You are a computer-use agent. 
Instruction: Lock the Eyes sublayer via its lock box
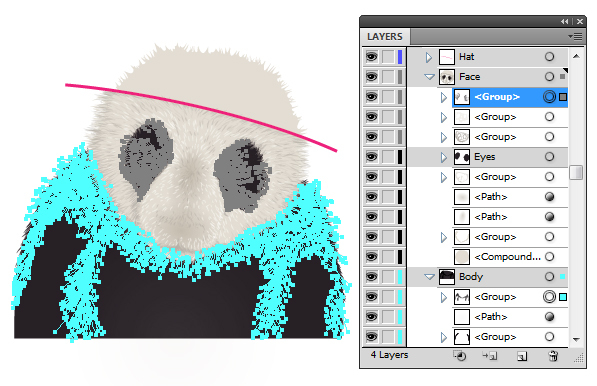[388, 156]
